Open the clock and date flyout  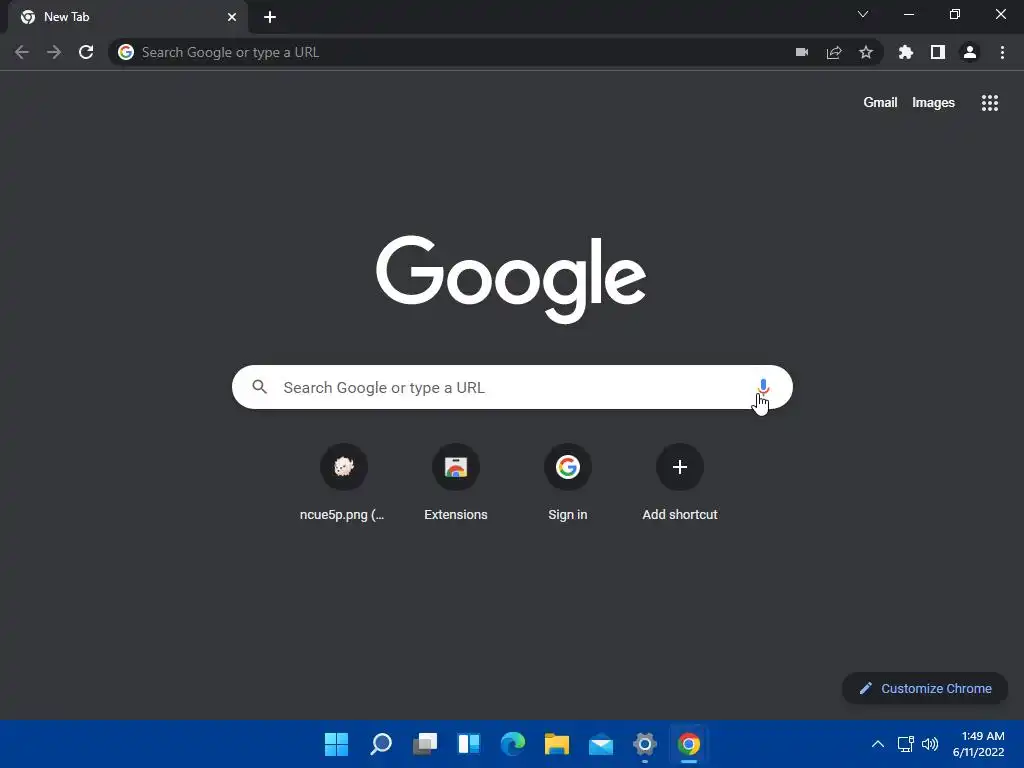[x=978, y=744]
